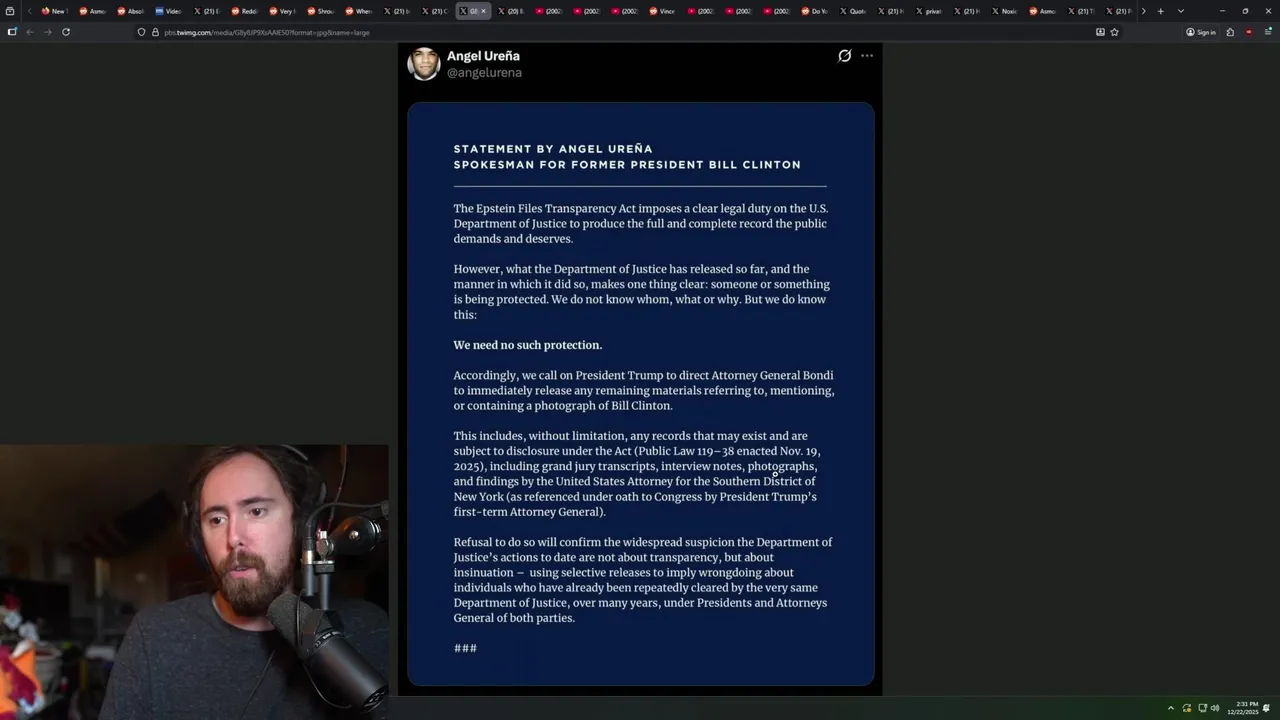The width and height of the screenshot is (1280, 720).
Task: Switch to the 'Quote' X tab
Action: coord(853,11)
